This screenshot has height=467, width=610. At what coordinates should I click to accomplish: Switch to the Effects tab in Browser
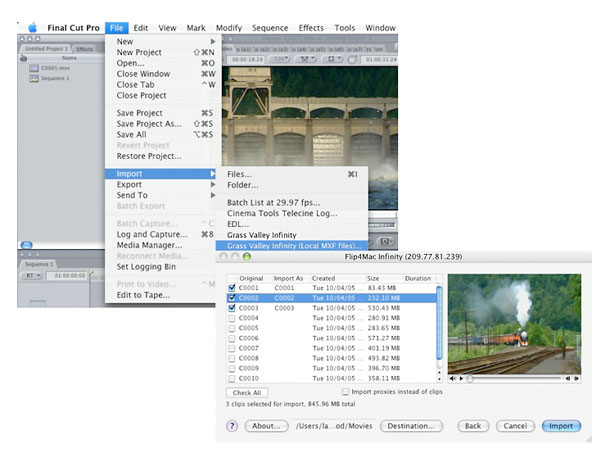(x=84, y=49)
